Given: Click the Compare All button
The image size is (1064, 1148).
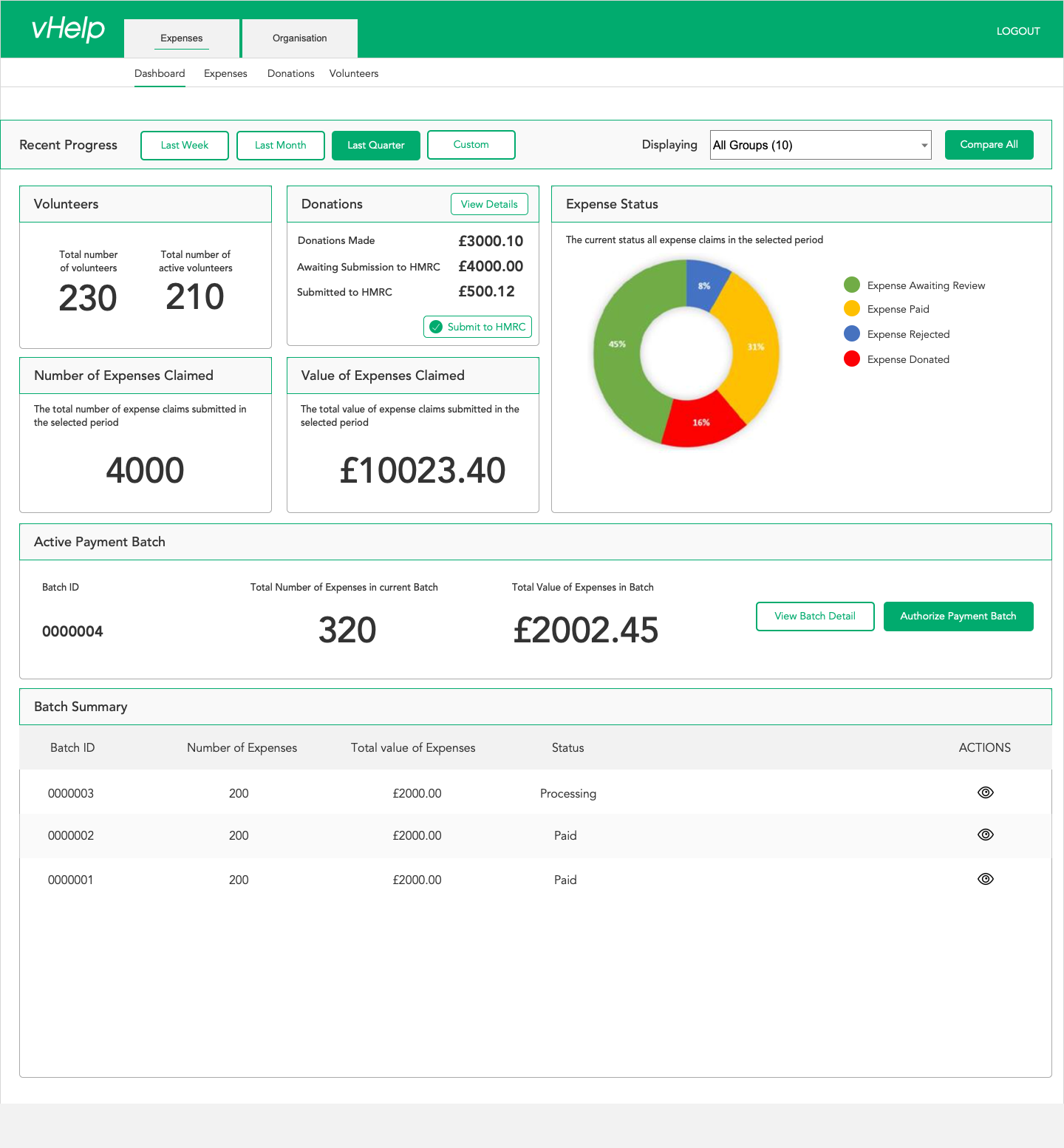Looking at the screenshot, I should coord(989,145).
